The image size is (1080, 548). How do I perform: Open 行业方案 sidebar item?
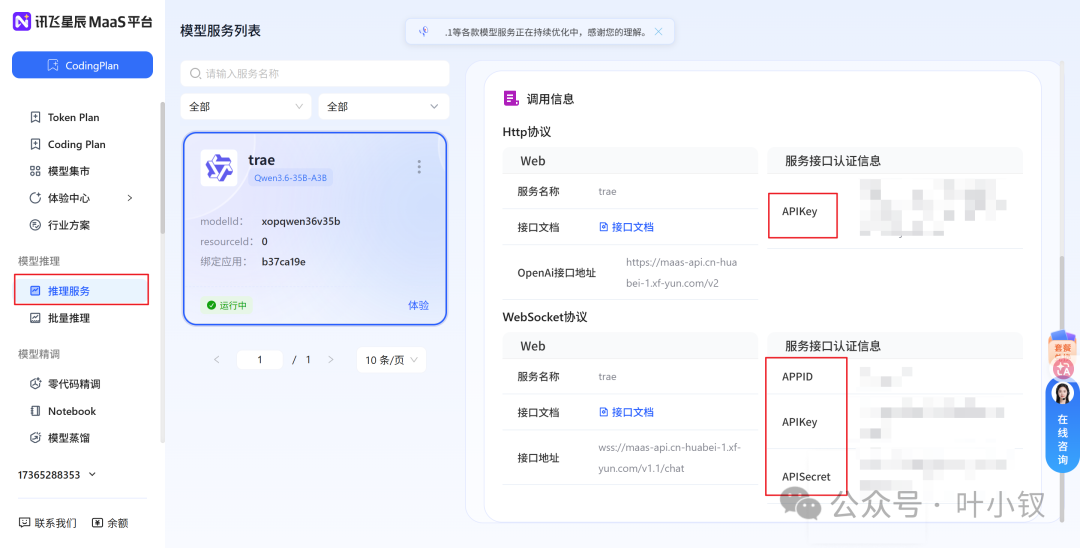coord(69,225)
